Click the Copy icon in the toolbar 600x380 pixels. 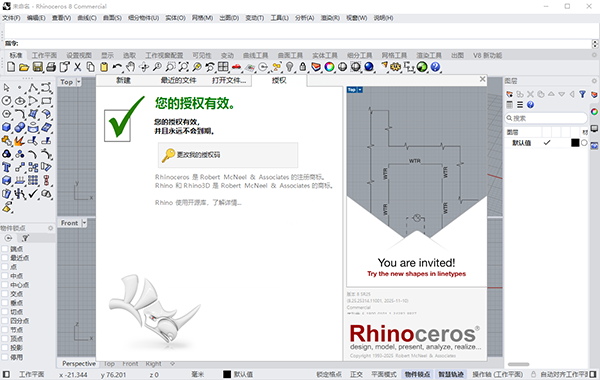pos(91,67)
